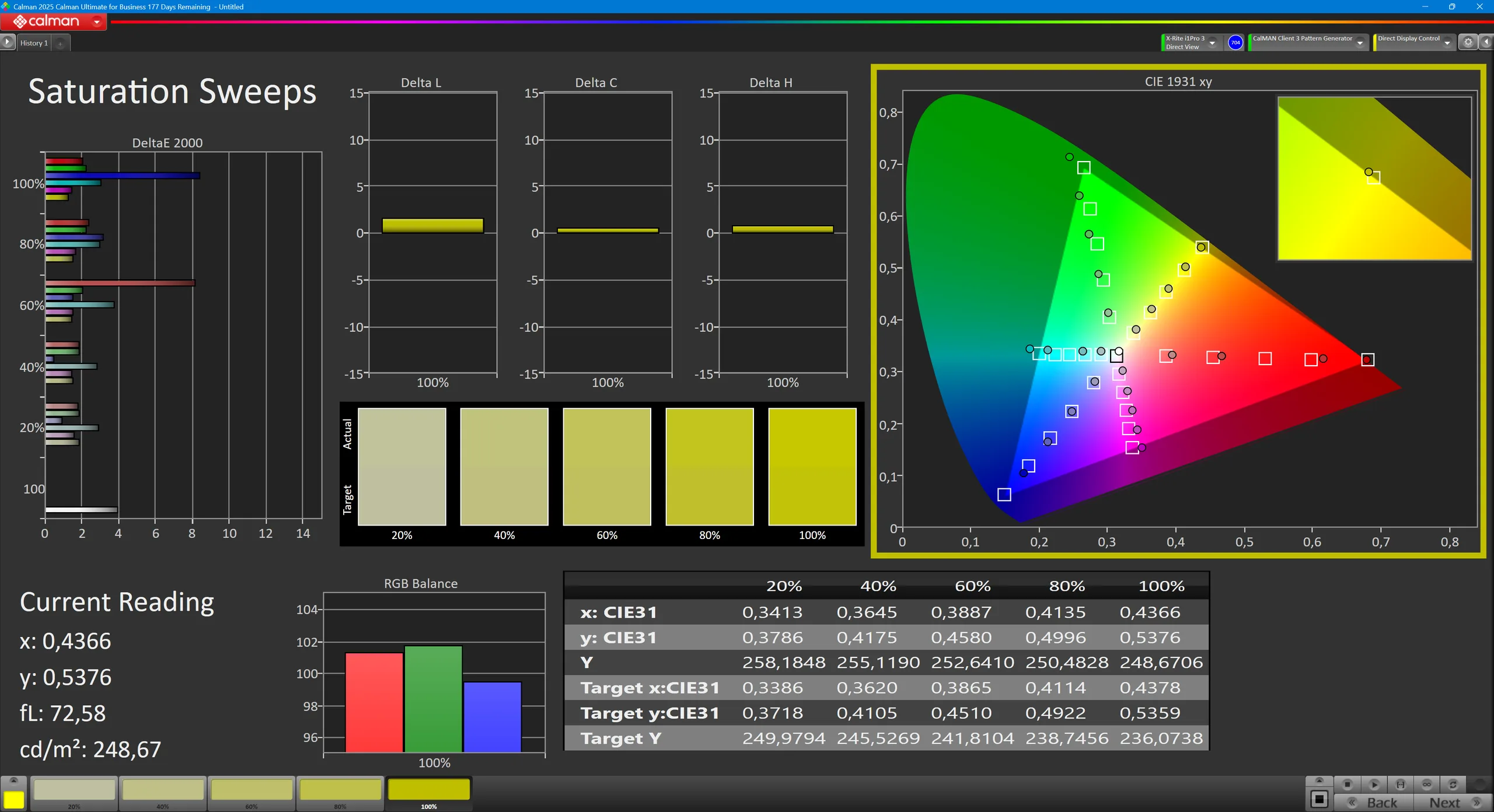Select the 20% saturation swatch in bottom strip
This screenshot has height=812, width=1494.
(x=74, y=794)
